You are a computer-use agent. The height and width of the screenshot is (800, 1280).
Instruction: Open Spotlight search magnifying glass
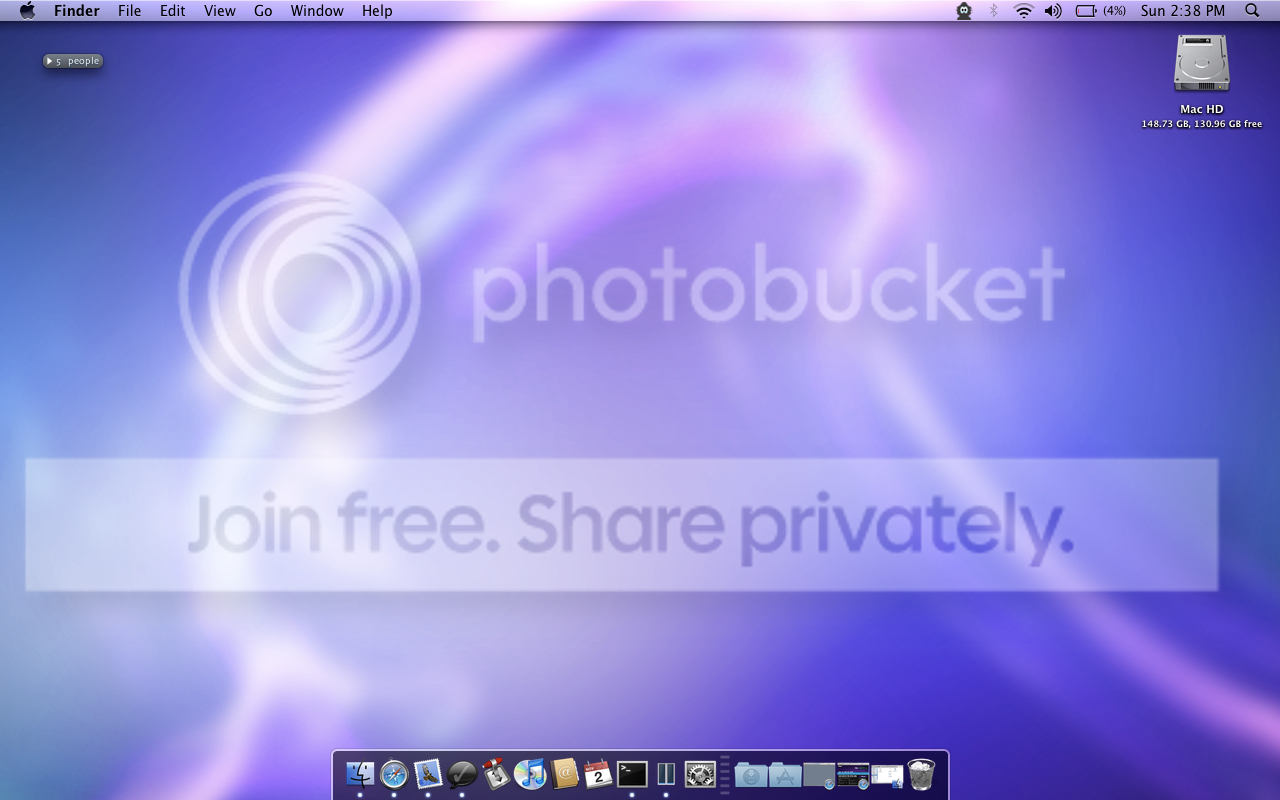pos(1252,11)
